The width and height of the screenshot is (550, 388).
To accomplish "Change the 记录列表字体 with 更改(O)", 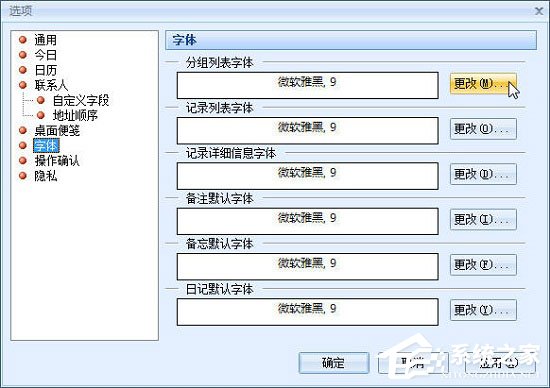I will point(483,129).
